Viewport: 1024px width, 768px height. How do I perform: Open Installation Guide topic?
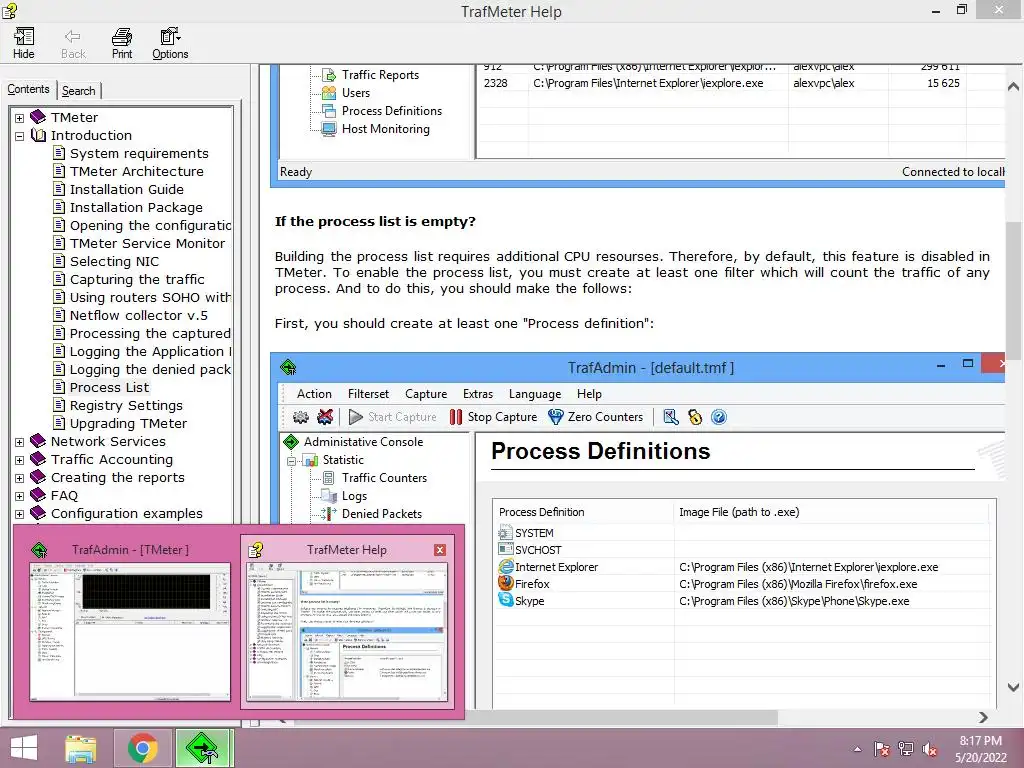coord(127,189)
